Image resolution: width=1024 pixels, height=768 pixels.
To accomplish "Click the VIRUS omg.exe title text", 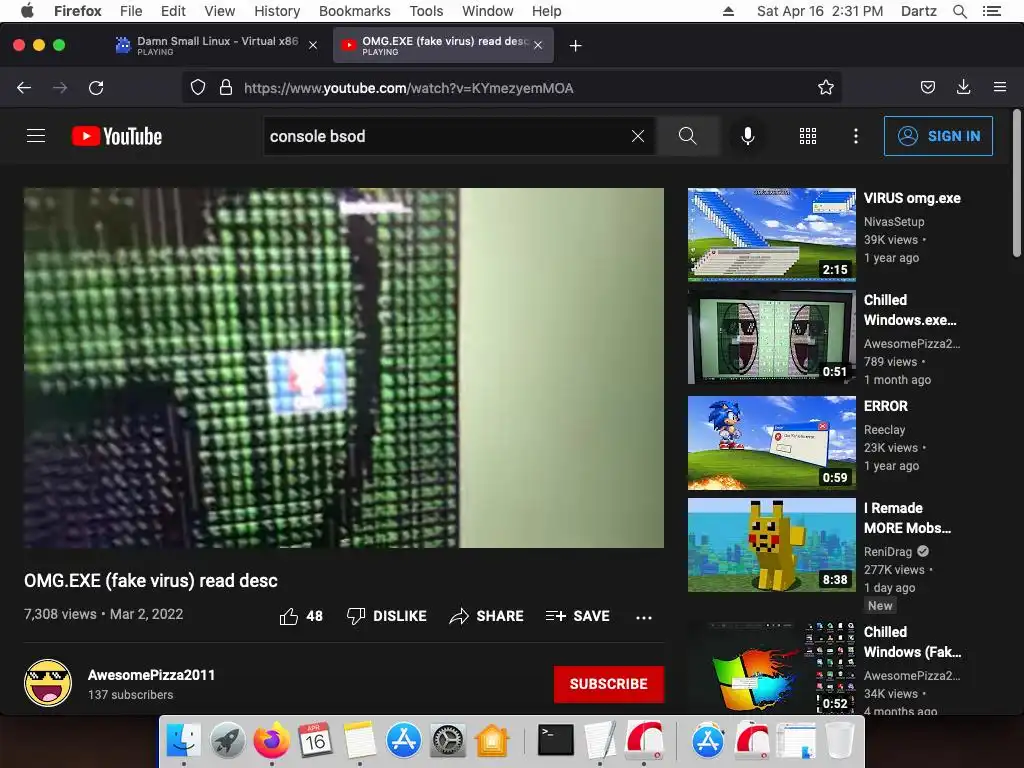I will tap(912, 198).
